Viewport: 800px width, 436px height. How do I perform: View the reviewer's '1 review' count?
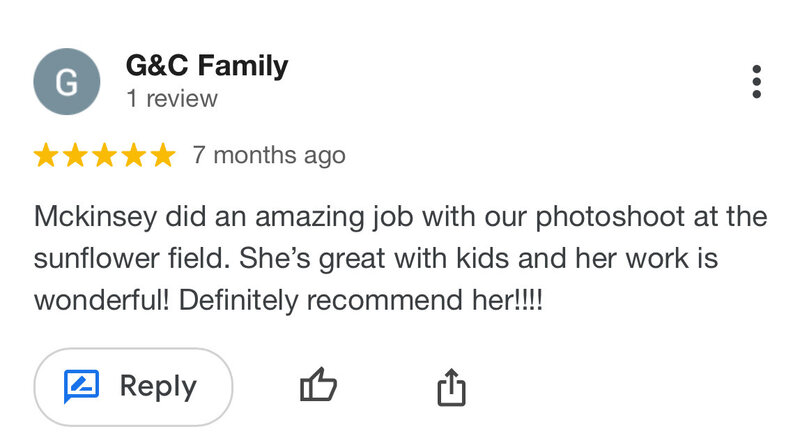(x=172, y=98)
